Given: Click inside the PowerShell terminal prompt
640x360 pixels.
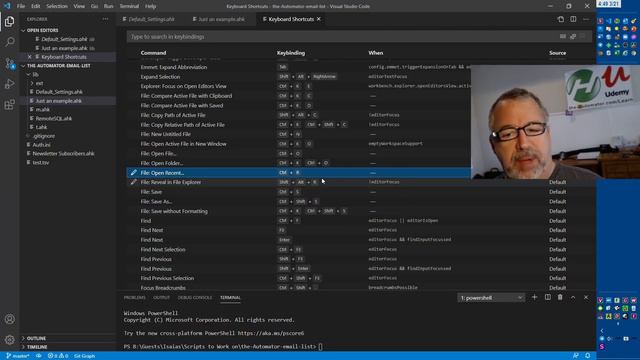Looking at the screenshot, I should (x=320, y=347).
